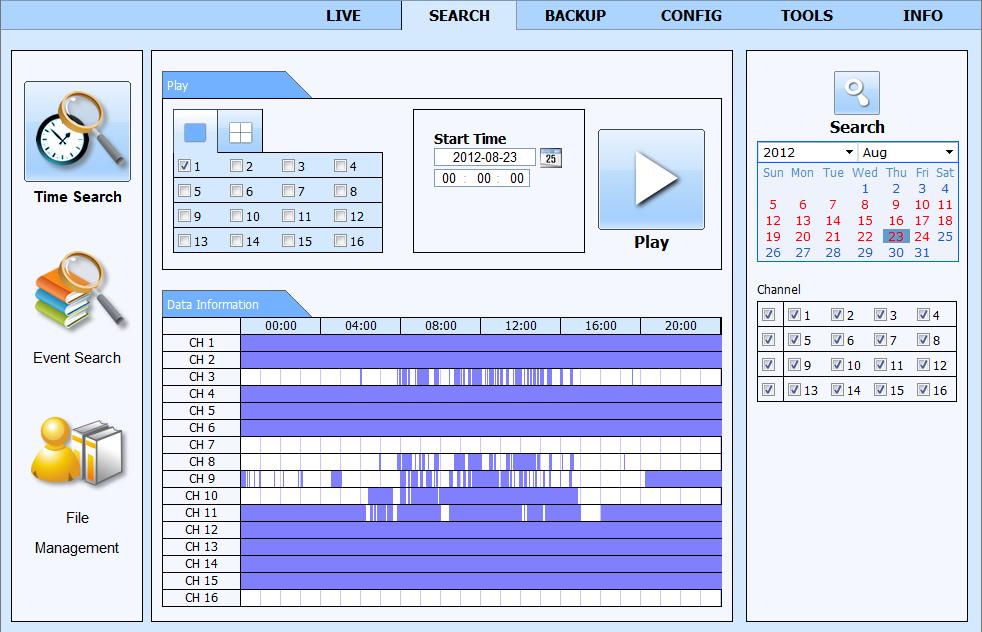Open the Start Time calendar picker icon
The height and width of the screenshot is (632, 982).
click(x=550, y=157)
